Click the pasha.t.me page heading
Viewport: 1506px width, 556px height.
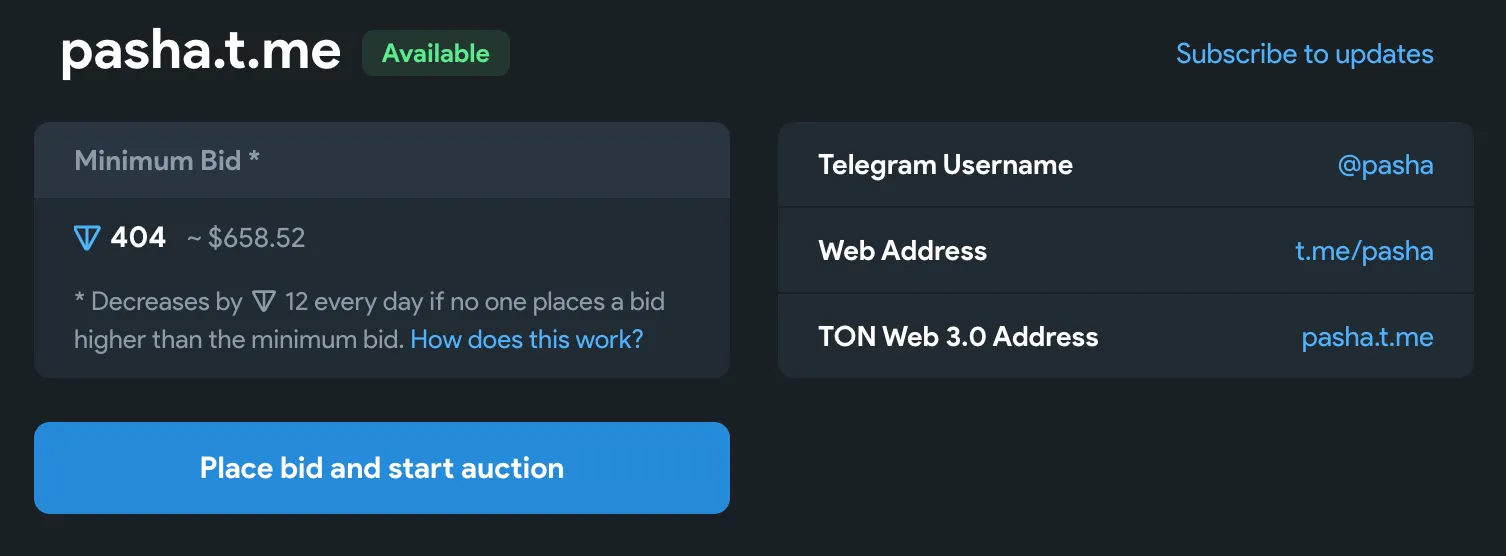click(201, 52)
